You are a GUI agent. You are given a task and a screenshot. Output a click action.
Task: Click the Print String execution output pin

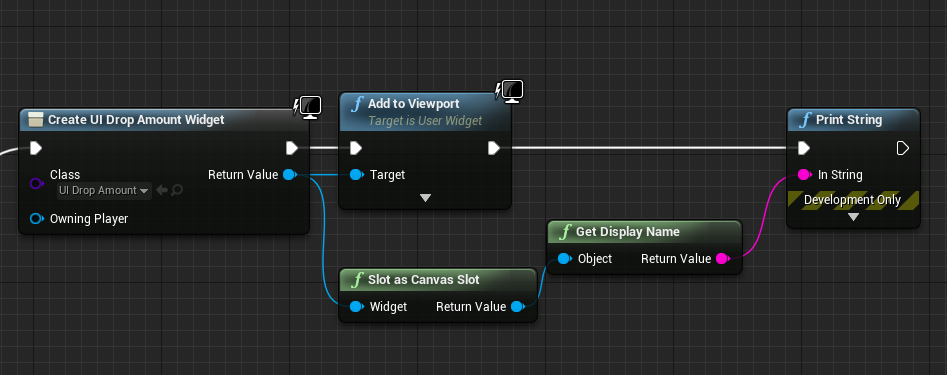(x=903, y=148)
